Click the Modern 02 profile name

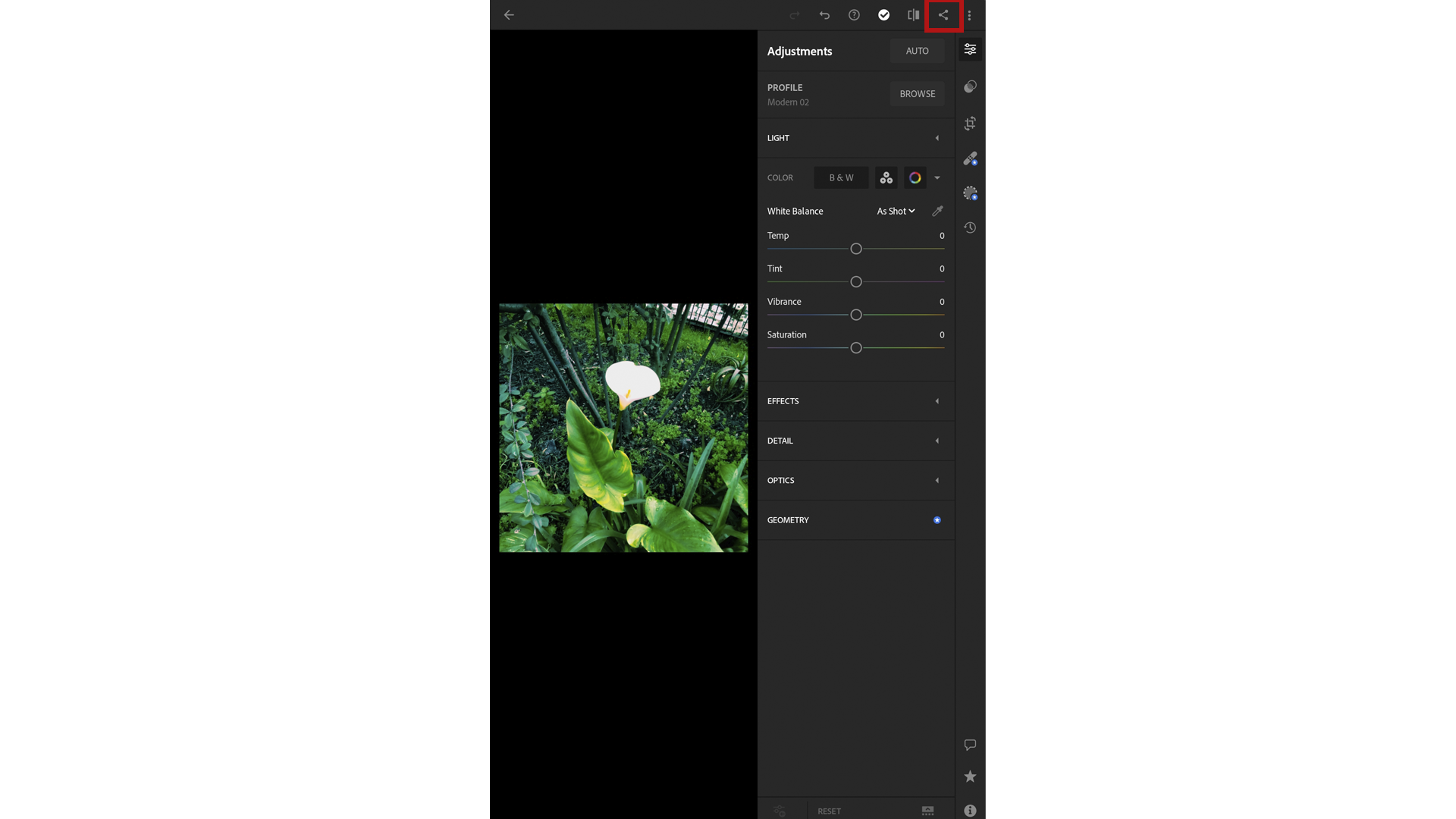pyautogui.click(x=788, y=102)
